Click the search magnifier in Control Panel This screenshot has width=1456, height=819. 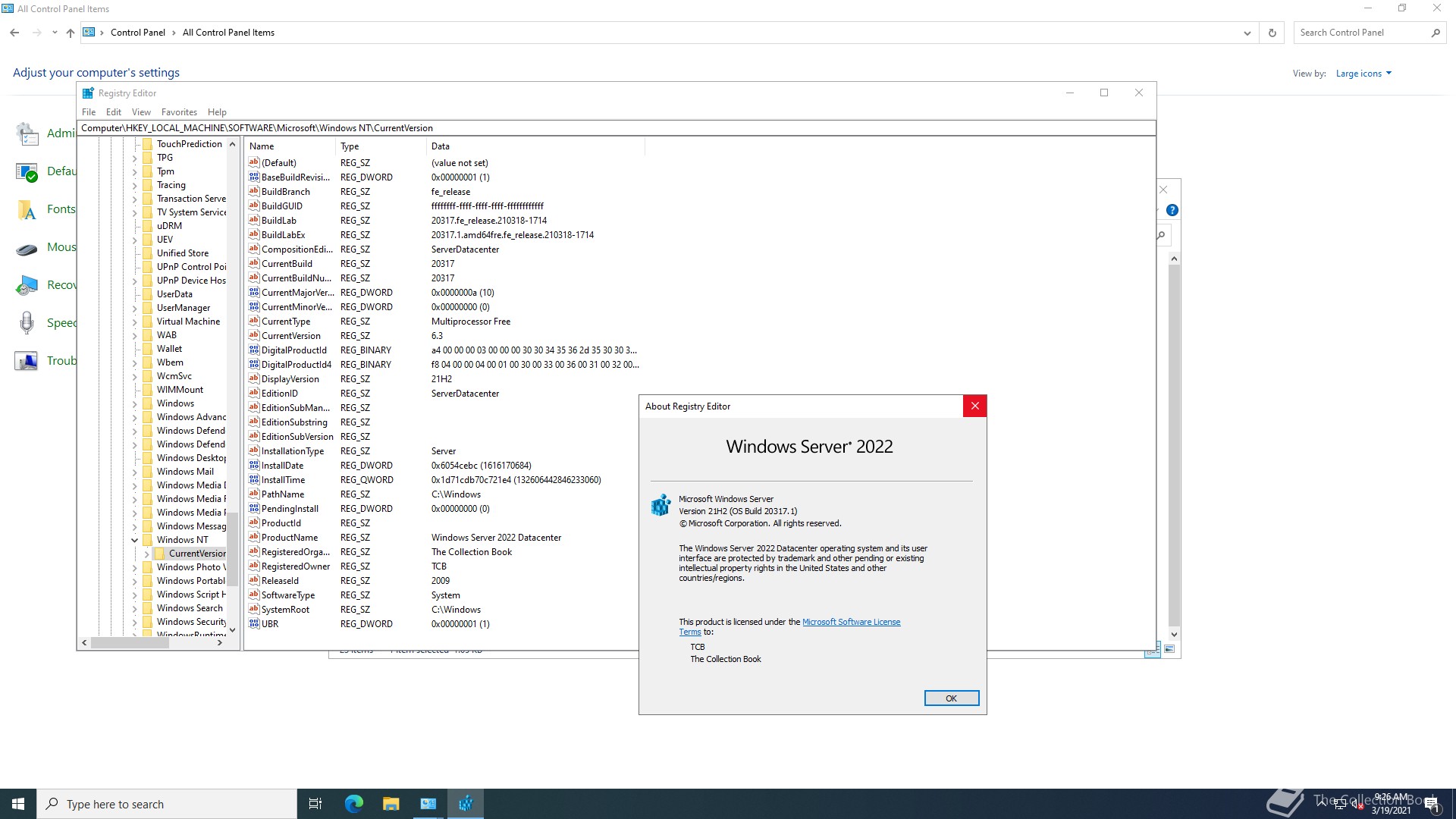pyautogui.click(x=1436, y=33)
